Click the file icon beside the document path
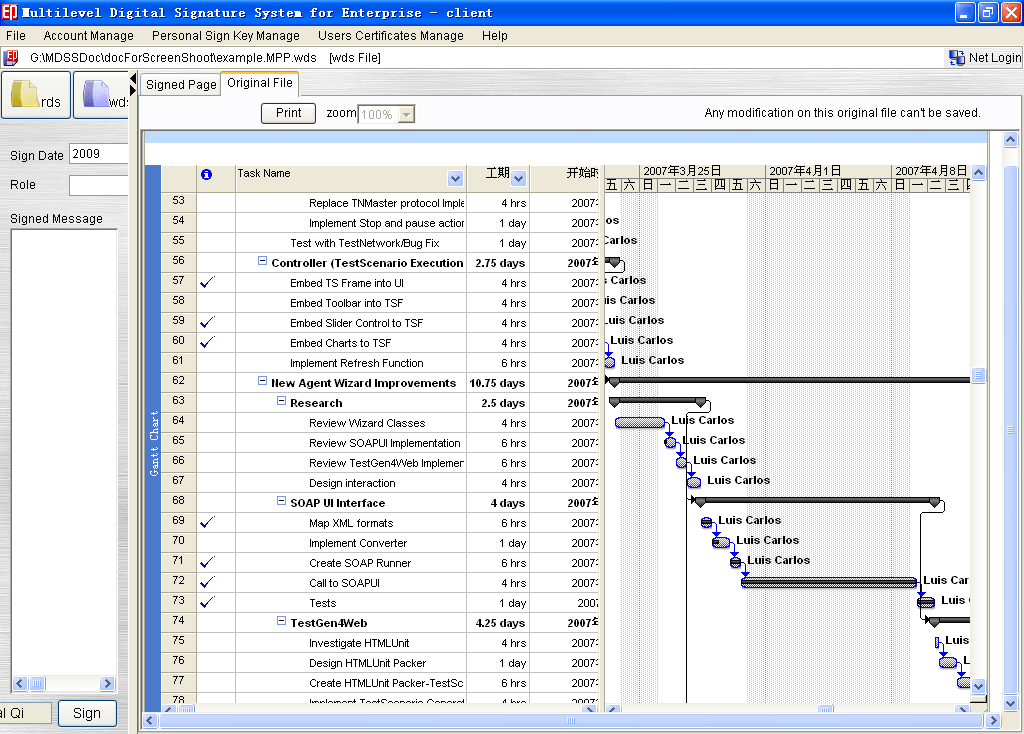The height and width of the screenshot is (734, 1024). [x=11, y=58]
